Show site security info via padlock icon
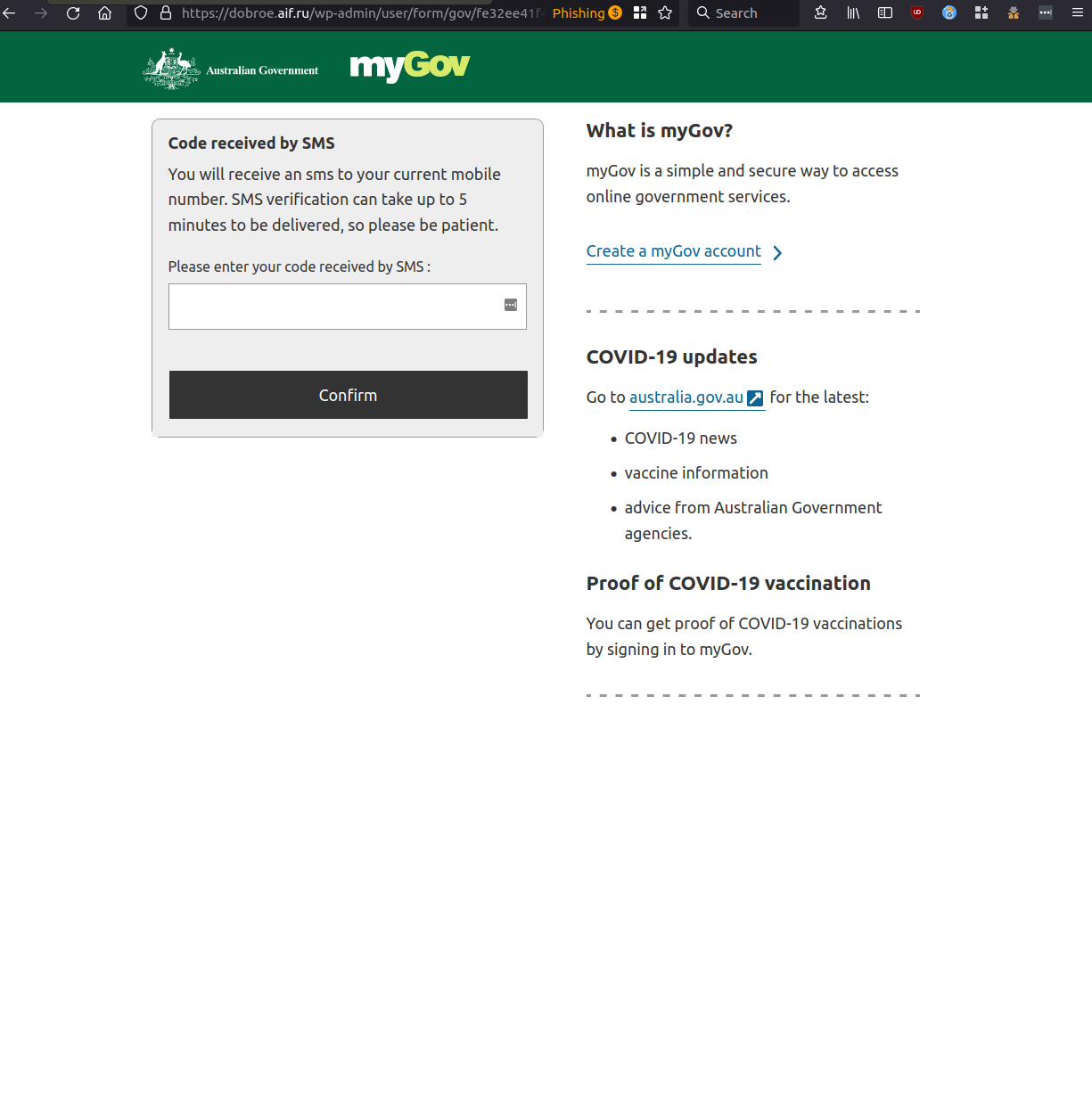 pyautogui.click(x=166, y=12)
